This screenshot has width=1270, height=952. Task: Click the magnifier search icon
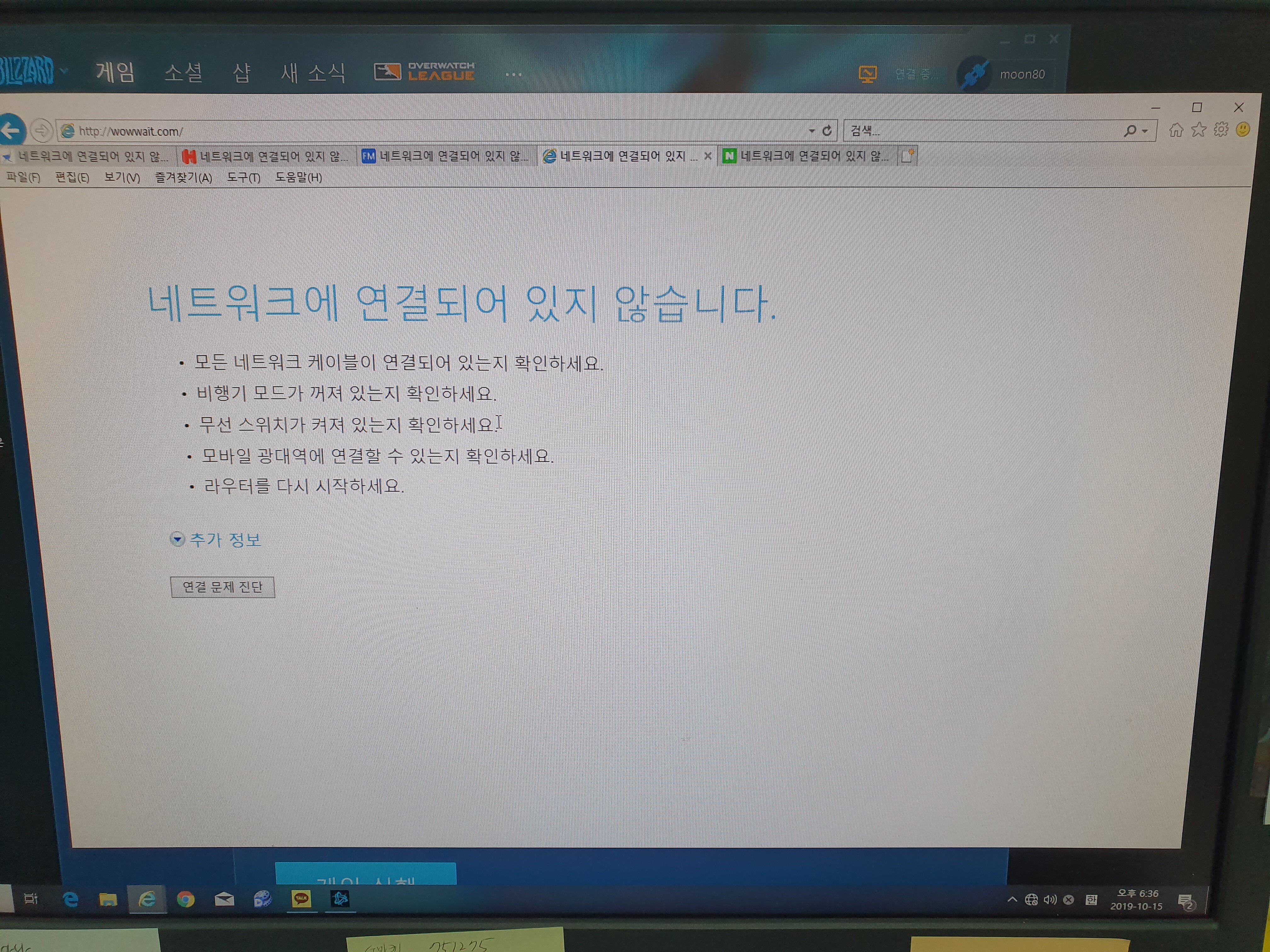click(x=1130, y=131)
